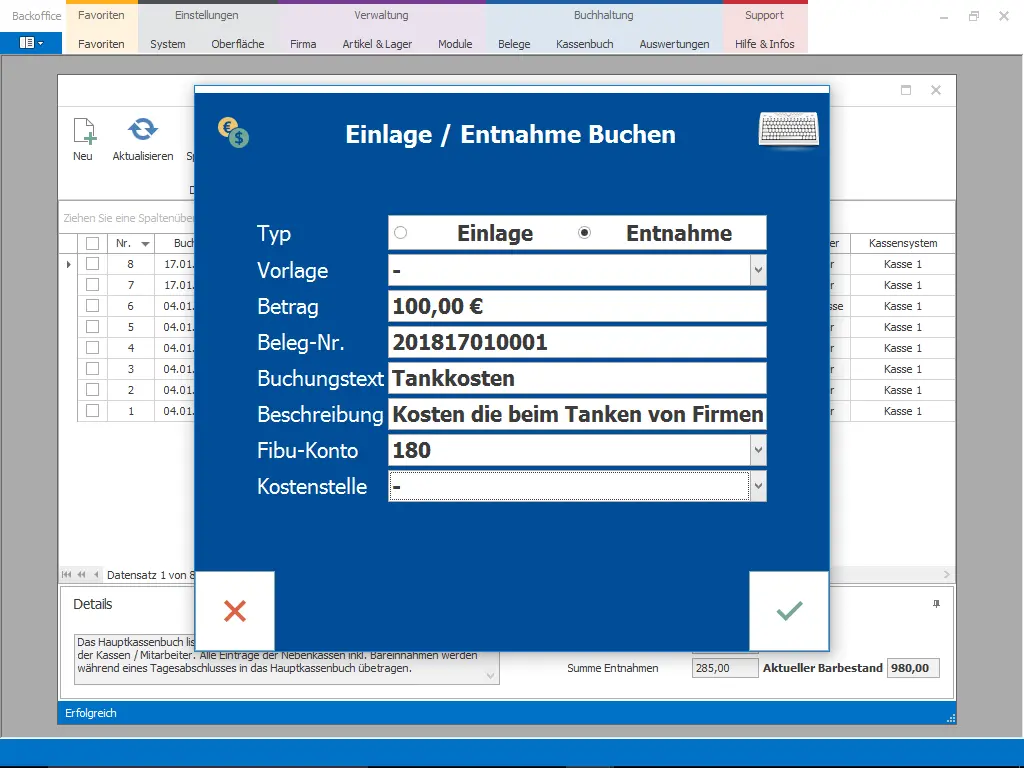Open the on-screen keyboard via keyboard icon
Viewport: 1024px width, 768px height.
point(788,128)
